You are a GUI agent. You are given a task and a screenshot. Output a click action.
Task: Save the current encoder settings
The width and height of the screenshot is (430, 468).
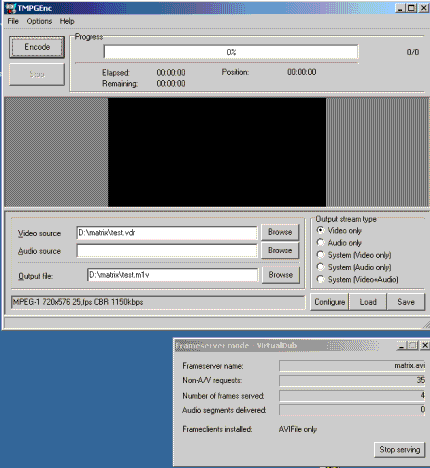[406, 302]
